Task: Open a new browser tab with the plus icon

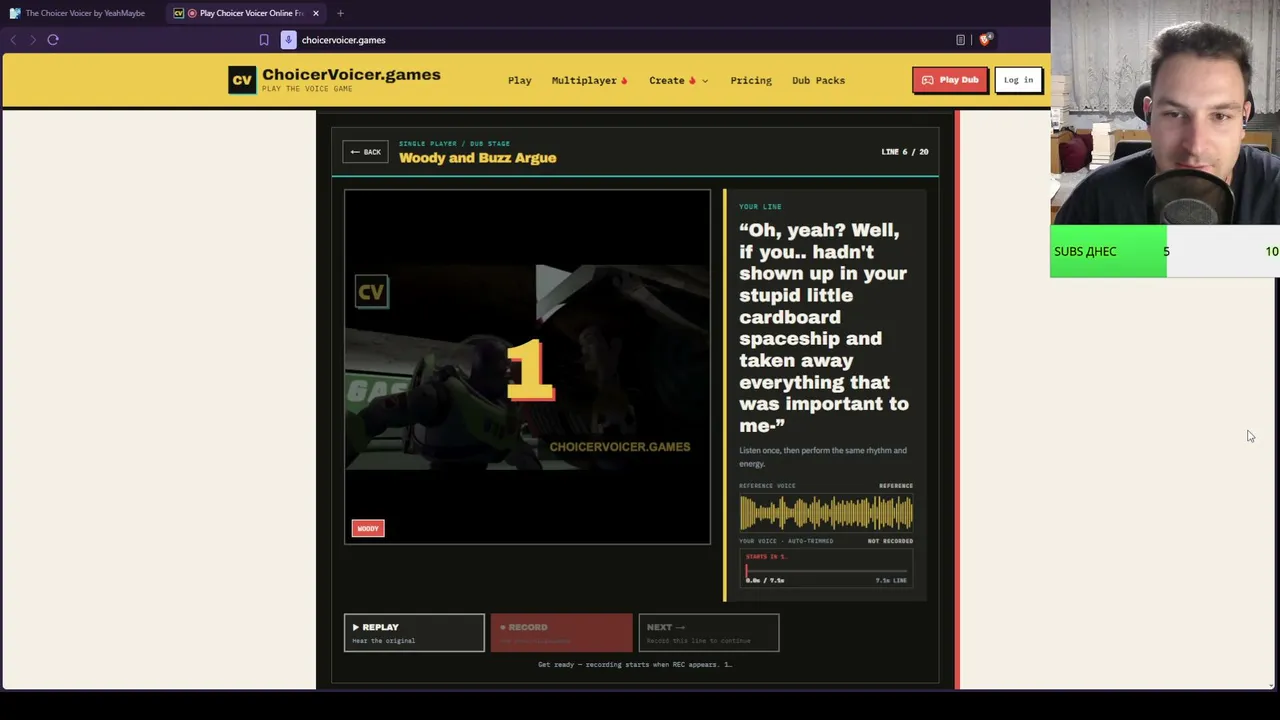Action: click(340, 13)
